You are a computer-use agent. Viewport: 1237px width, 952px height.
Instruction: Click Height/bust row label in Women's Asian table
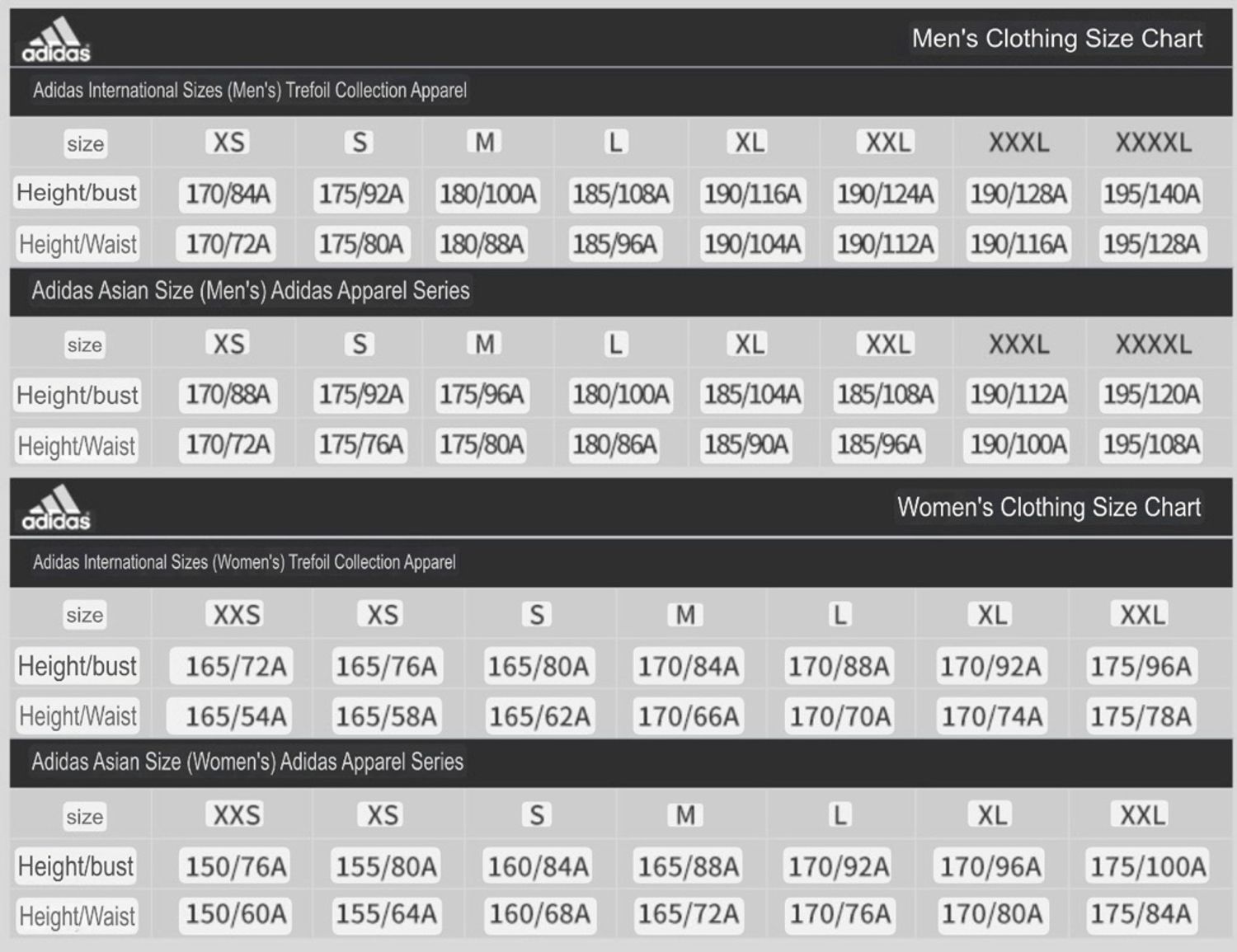tap(76, 866)
